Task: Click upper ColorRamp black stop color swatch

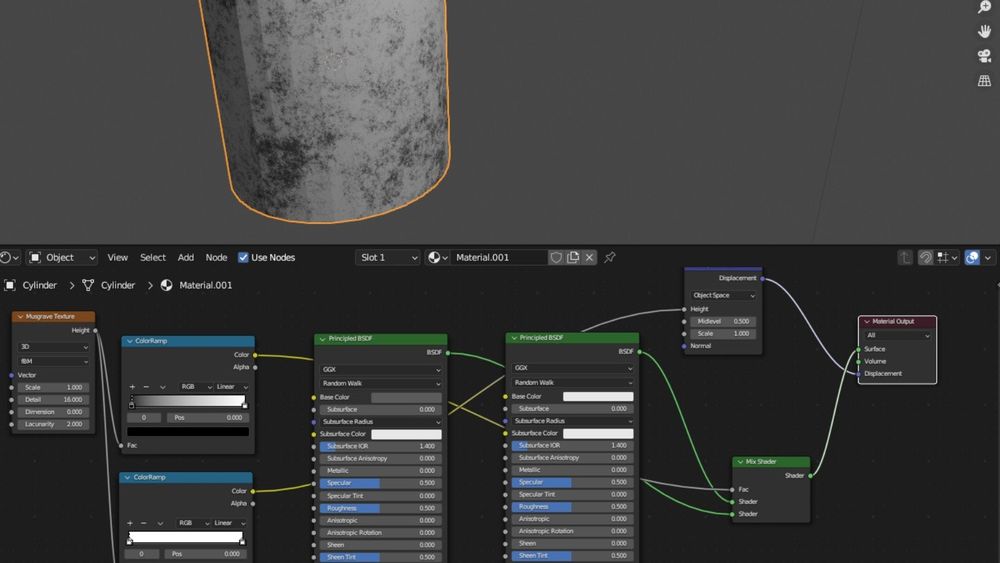Action: (x=188, y=432)
